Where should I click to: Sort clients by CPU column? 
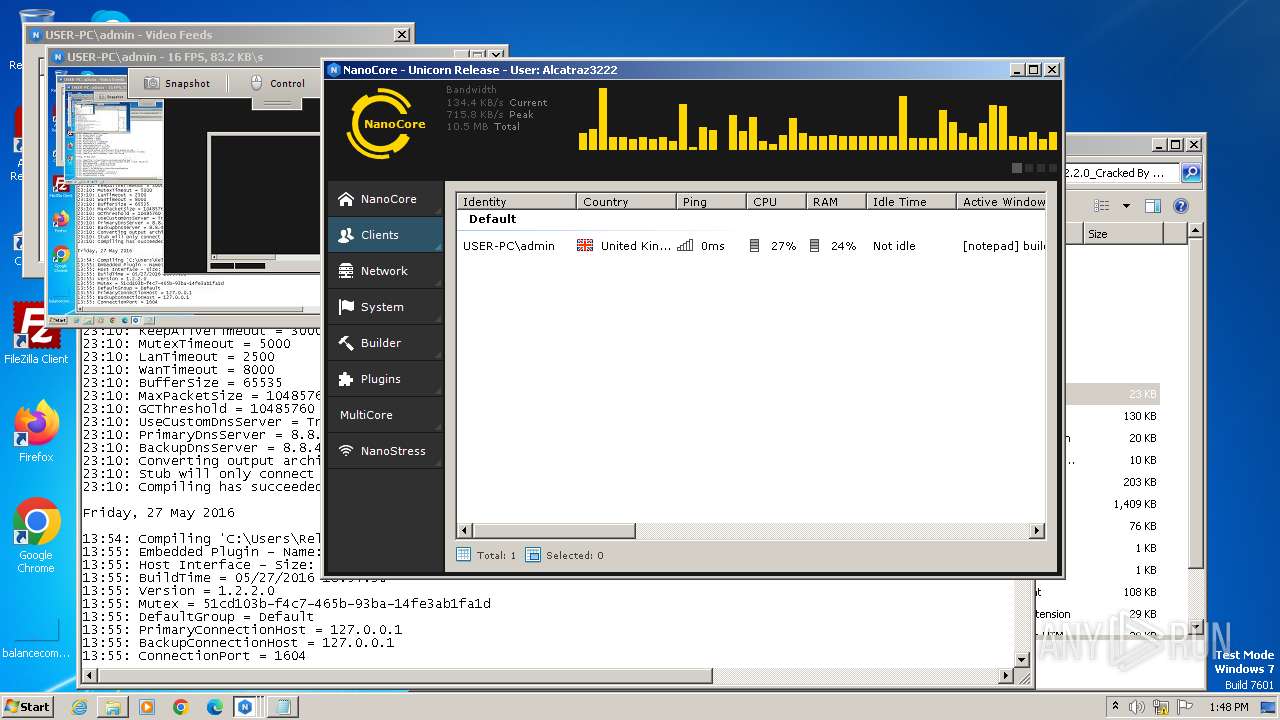tap(776, 202)
